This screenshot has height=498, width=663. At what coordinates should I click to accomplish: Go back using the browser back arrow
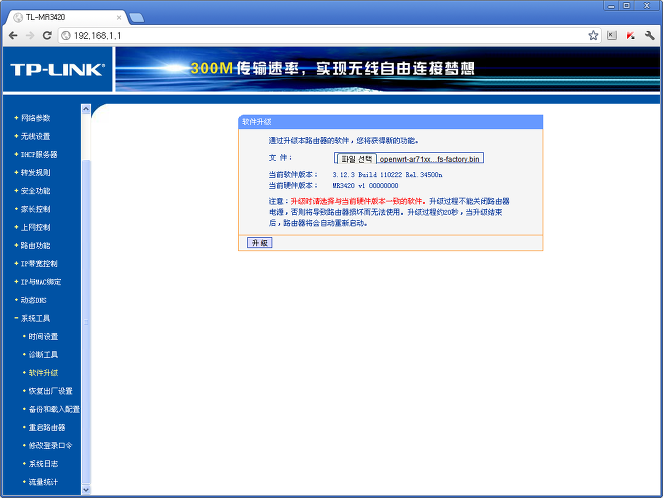(x=13, y=36)
